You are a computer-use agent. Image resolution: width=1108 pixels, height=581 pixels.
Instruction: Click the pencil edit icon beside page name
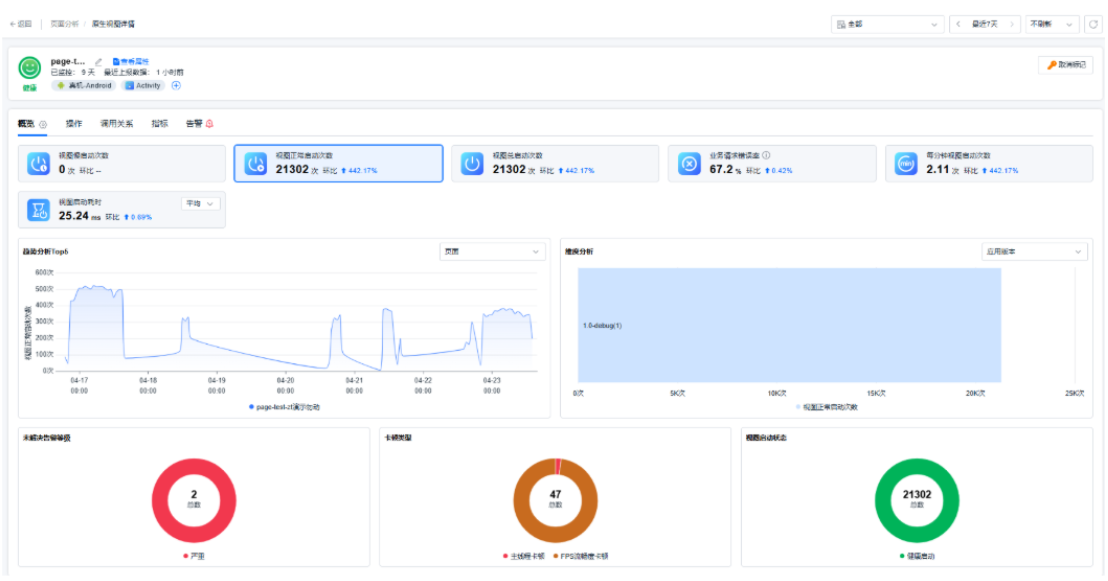98,61
